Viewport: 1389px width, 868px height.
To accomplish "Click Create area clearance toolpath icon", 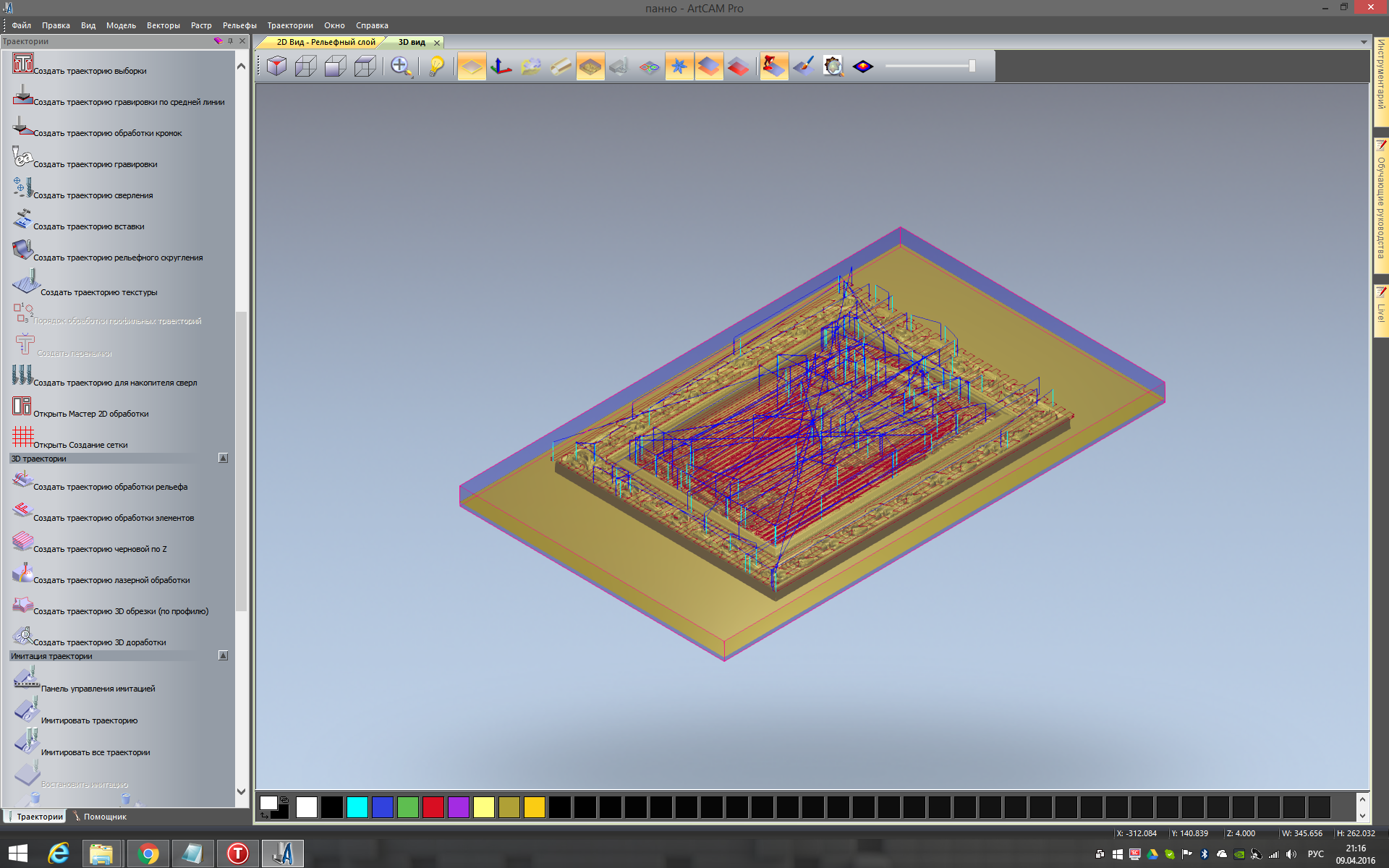I will point(22,64).
